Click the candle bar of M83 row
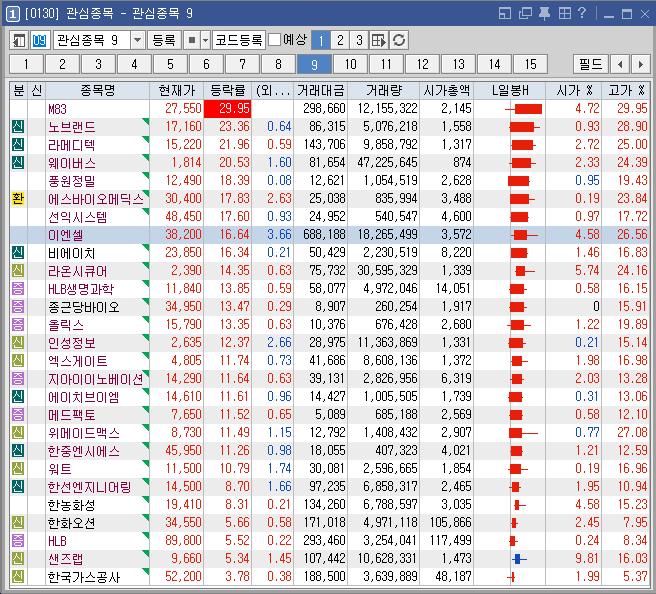This screenshot has height=594, width=656. [524, 109]
